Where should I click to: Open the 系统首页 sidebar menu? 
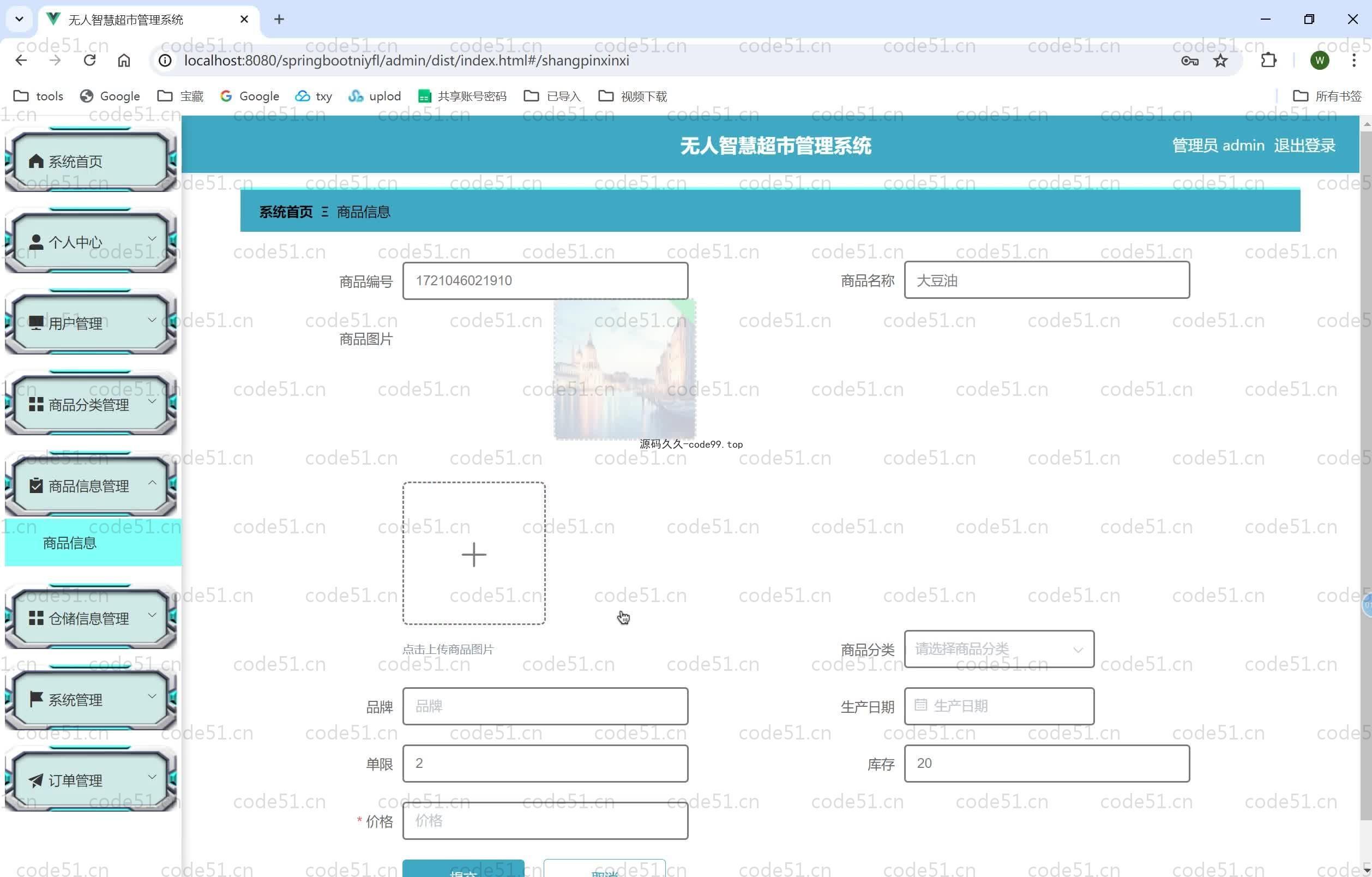point(91,161)
